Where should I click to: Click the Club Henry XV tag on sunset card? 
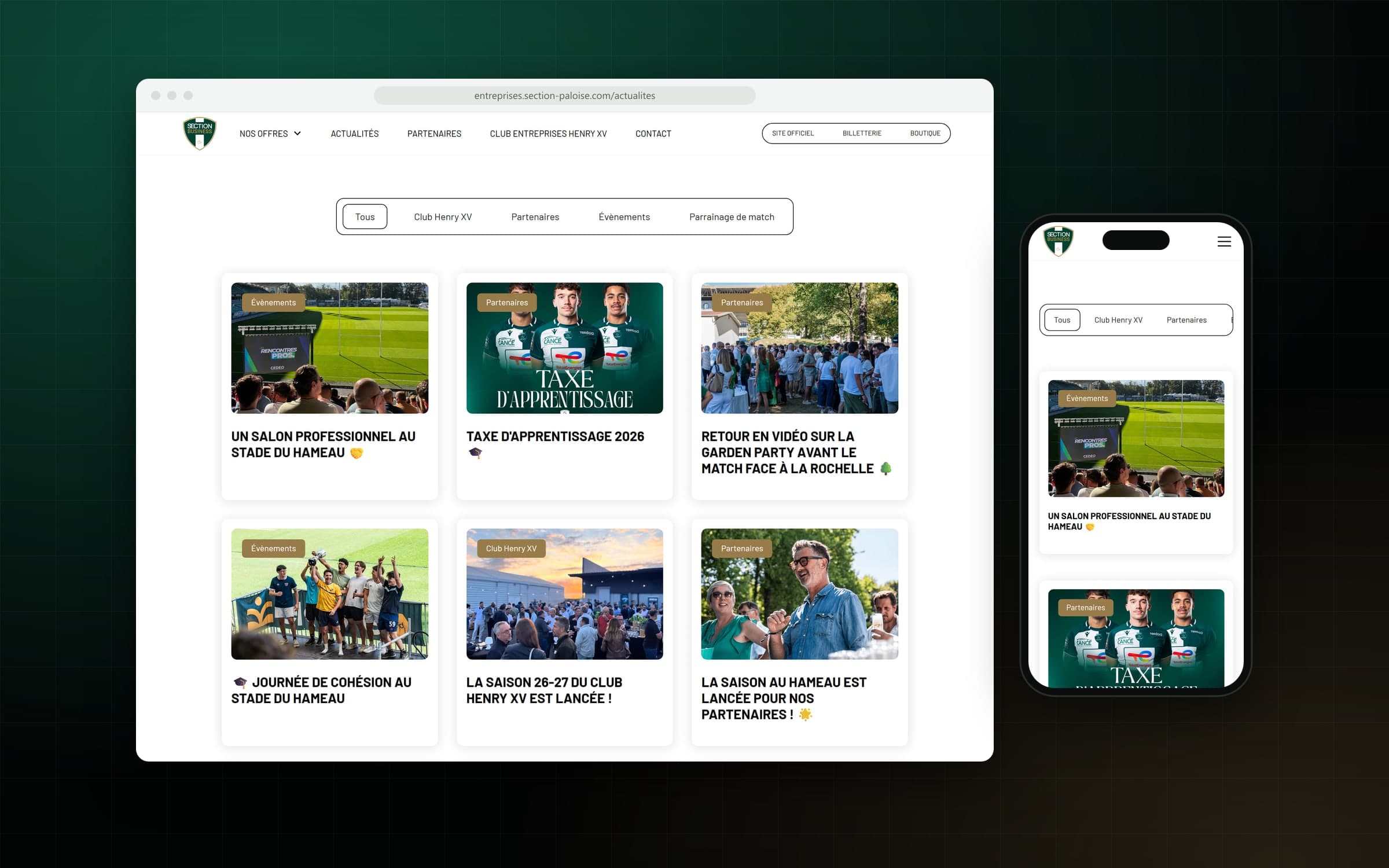point(511,548)
